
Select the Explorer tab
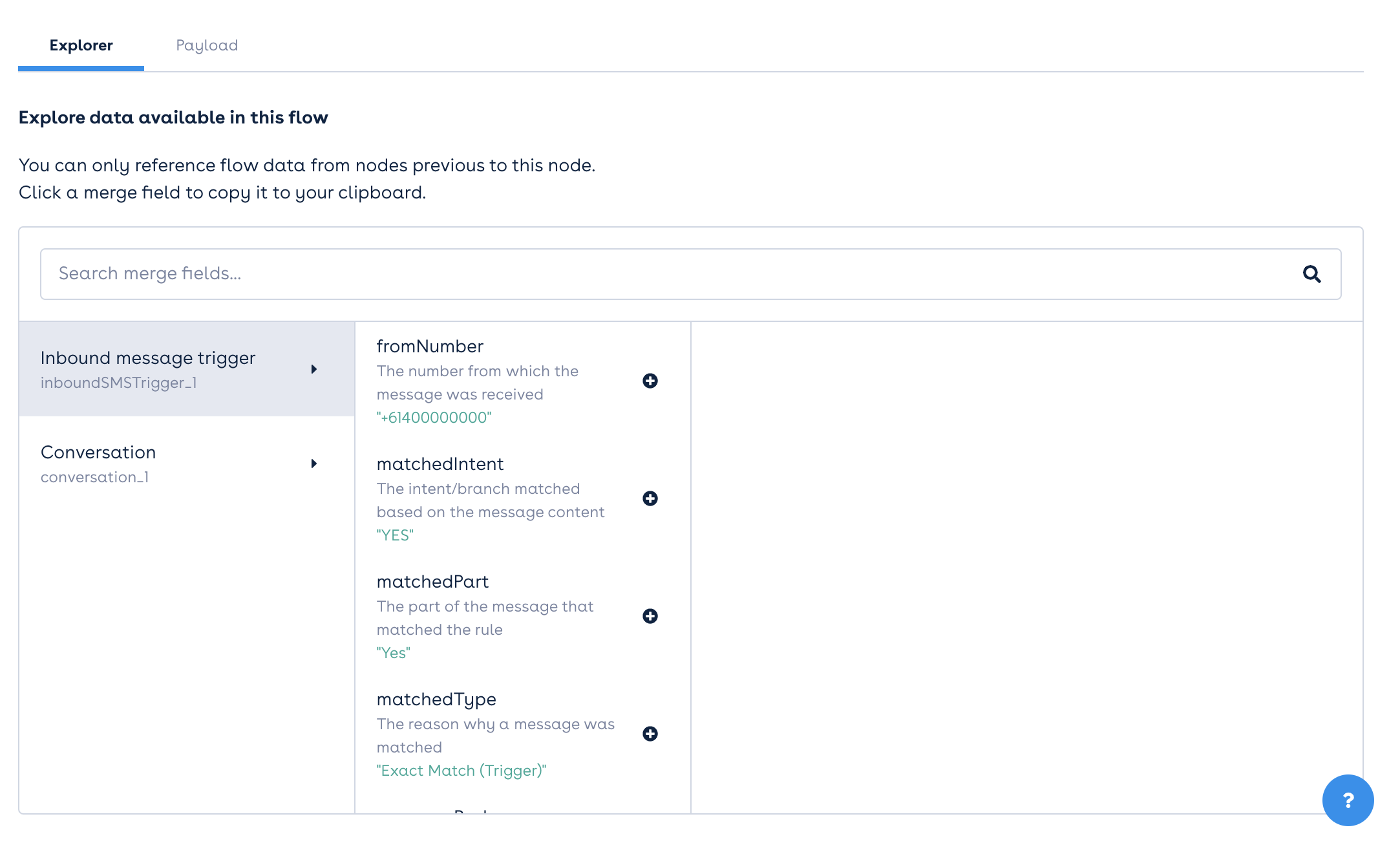pos(81,45)
